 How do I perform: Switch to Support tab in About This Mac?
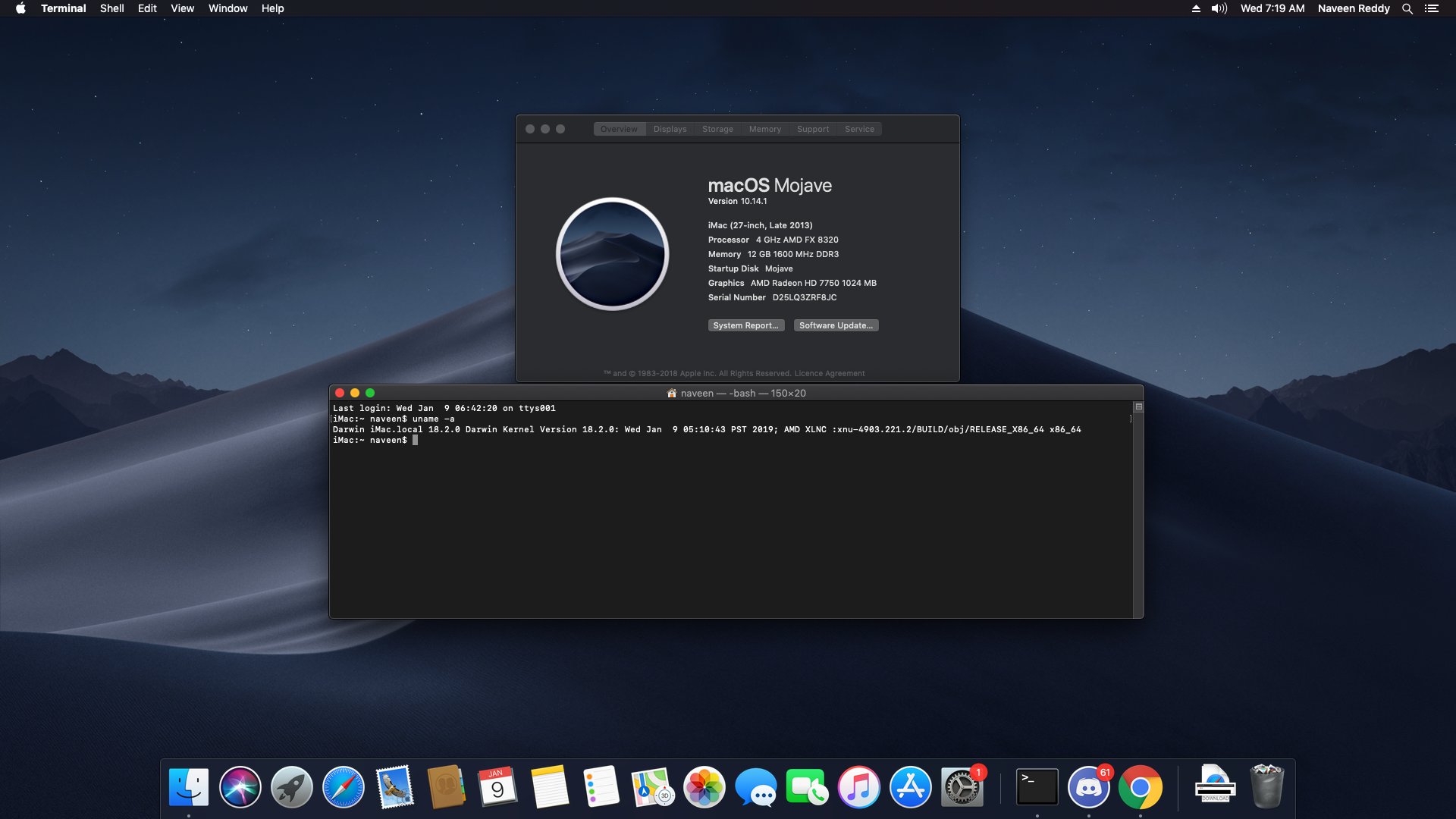point(812,129)
